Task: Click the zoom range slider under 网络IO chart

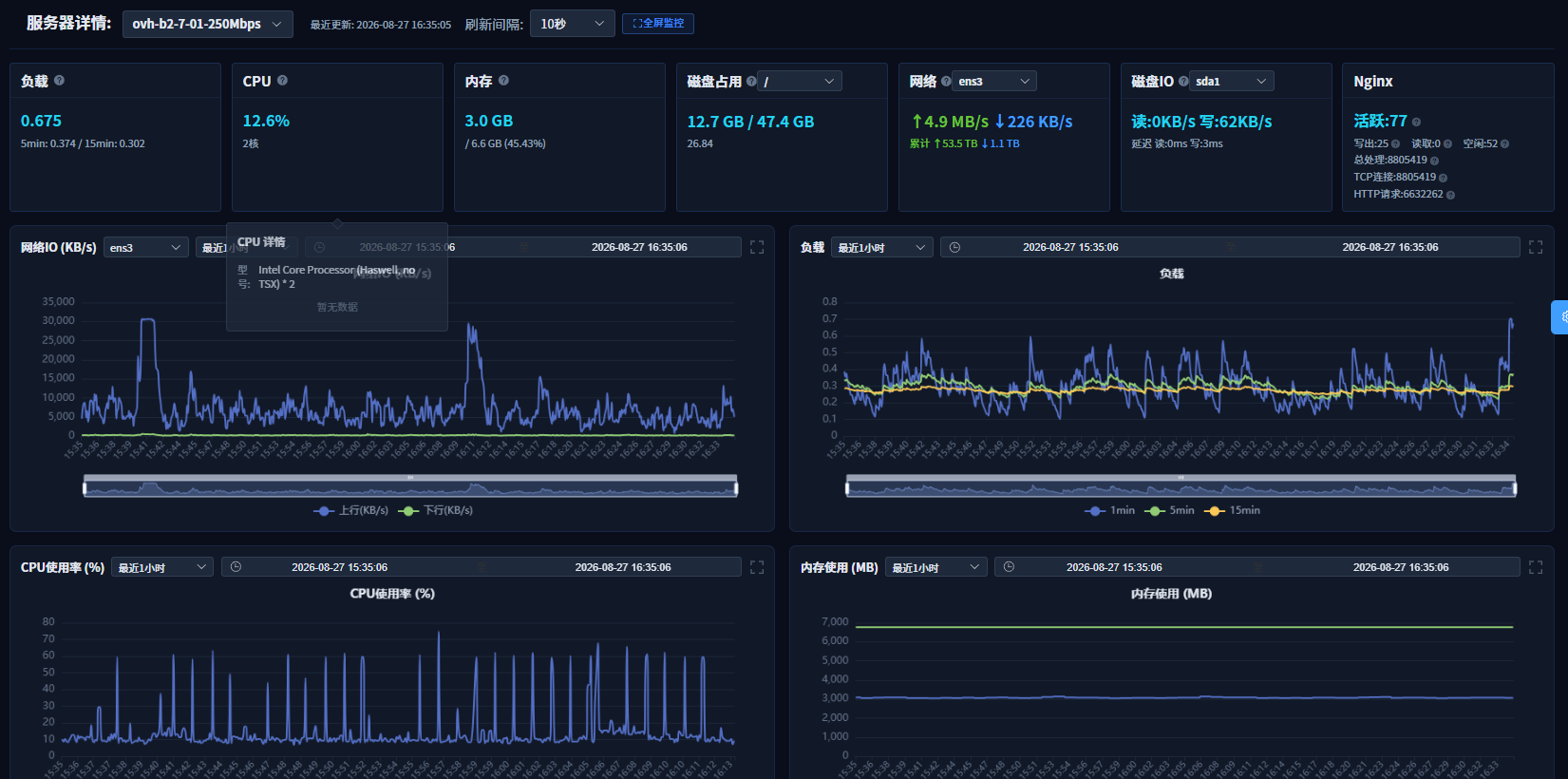Action: tap(410, 485)
